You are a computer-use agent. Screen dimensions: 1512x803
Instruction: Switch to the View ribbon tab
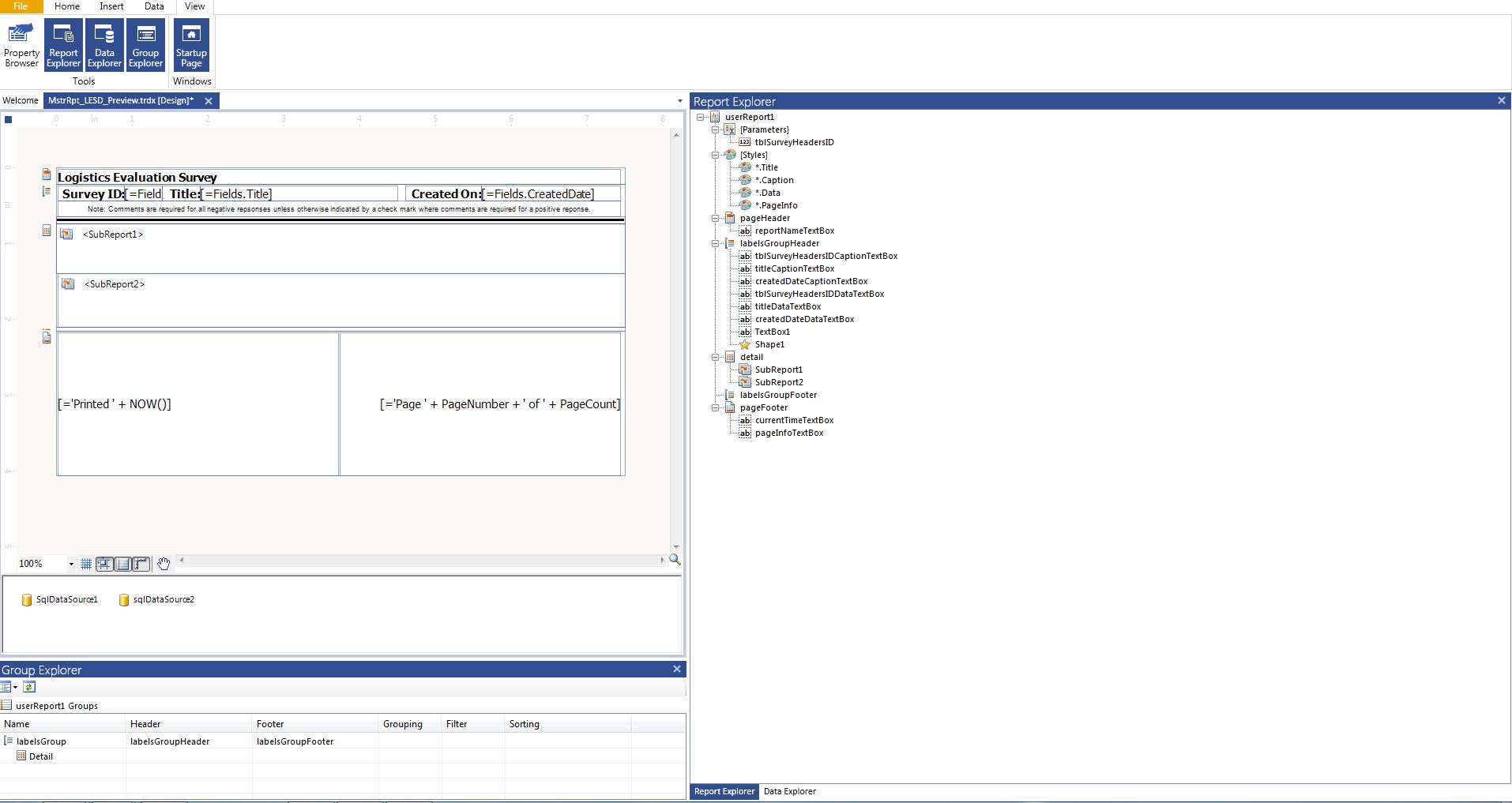[x=194, y=6]
